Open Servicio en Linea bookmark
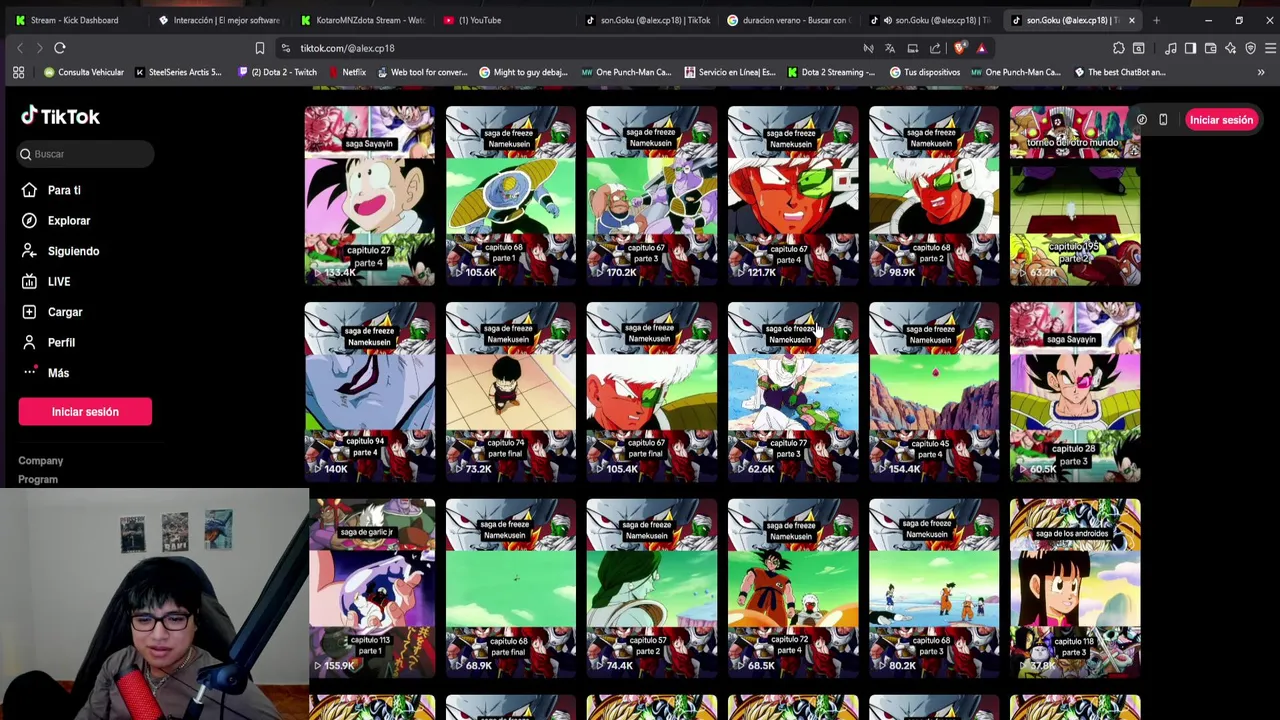 click(x=730, y=72)
